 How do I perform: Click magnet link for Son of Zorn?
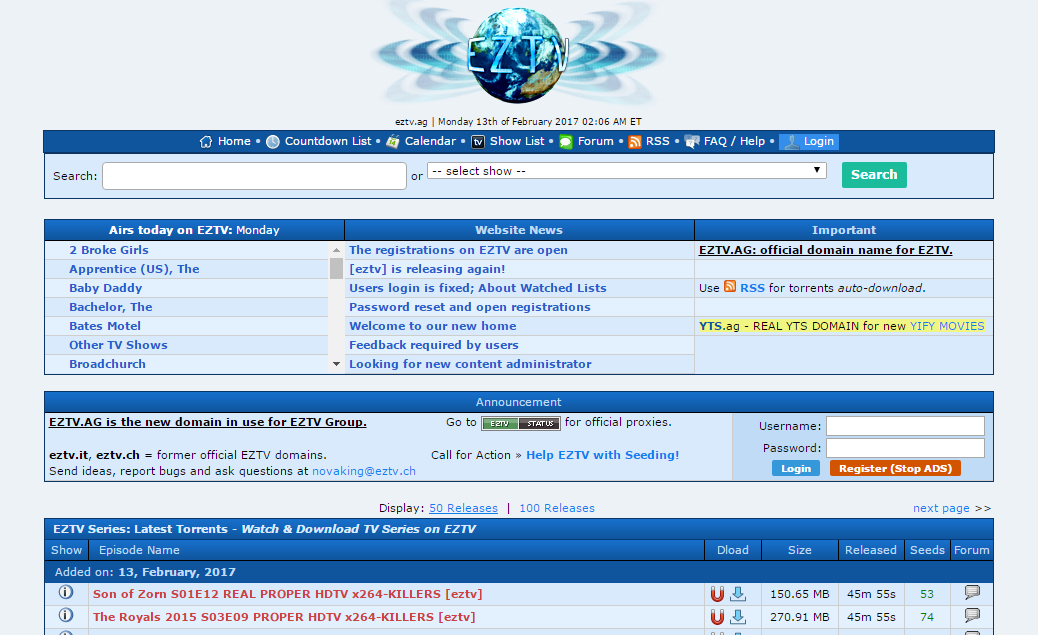[x=717, y=594]
